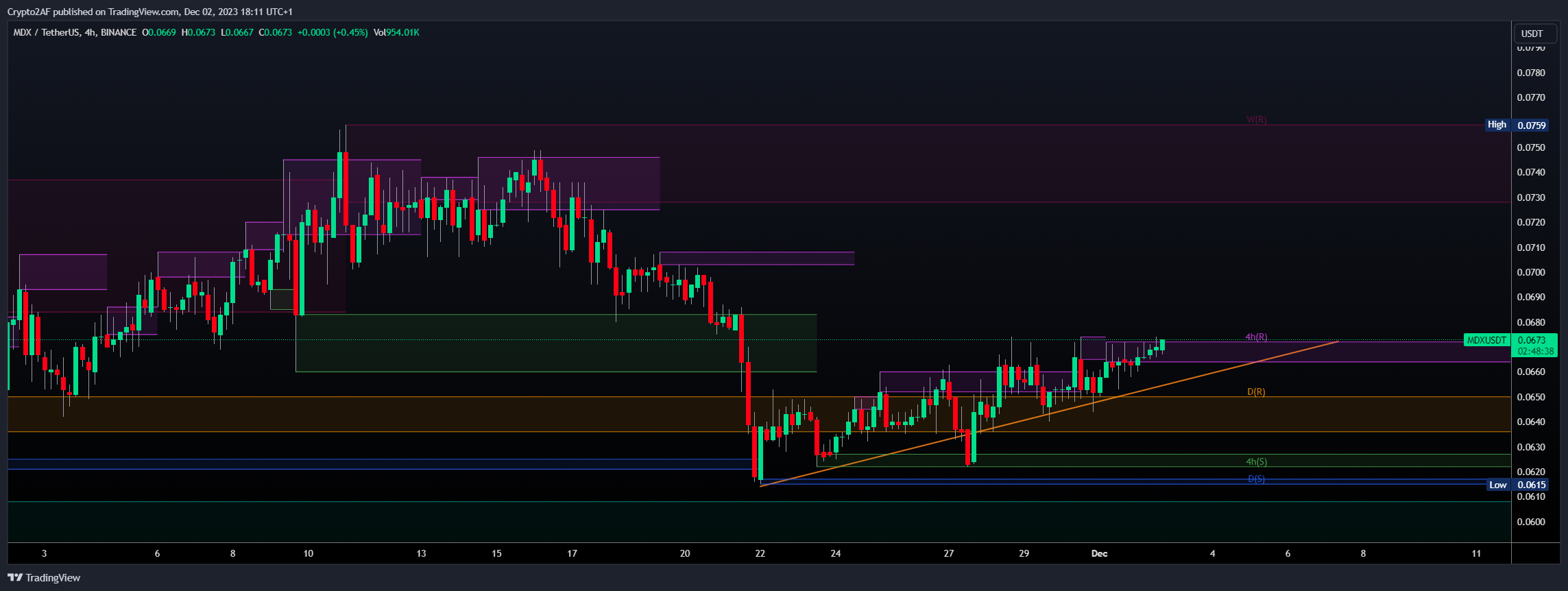Click the 0.0600 price axis label
1568x591 pixels.
click(1531, 522)
